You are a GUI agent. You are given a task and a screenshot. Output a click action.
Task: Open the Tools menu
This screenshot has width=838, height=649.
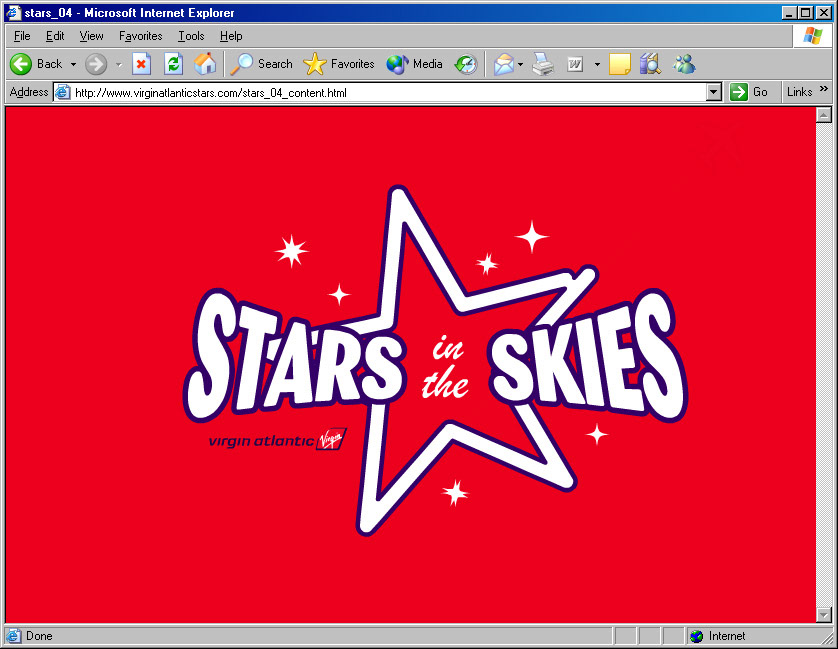[x=191, y=36]
